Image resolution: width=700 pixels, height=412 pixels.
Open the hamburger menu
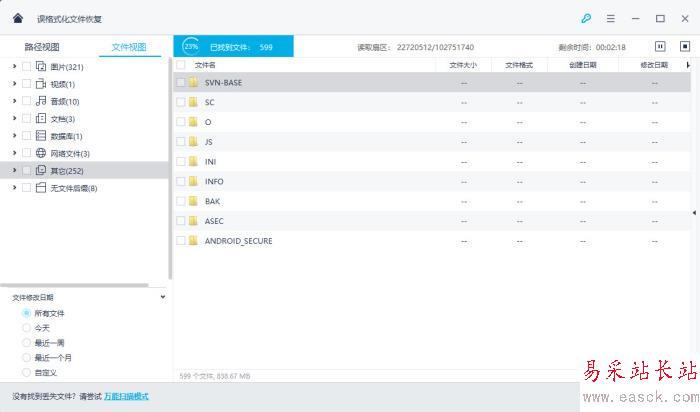[x=611, y=18]
